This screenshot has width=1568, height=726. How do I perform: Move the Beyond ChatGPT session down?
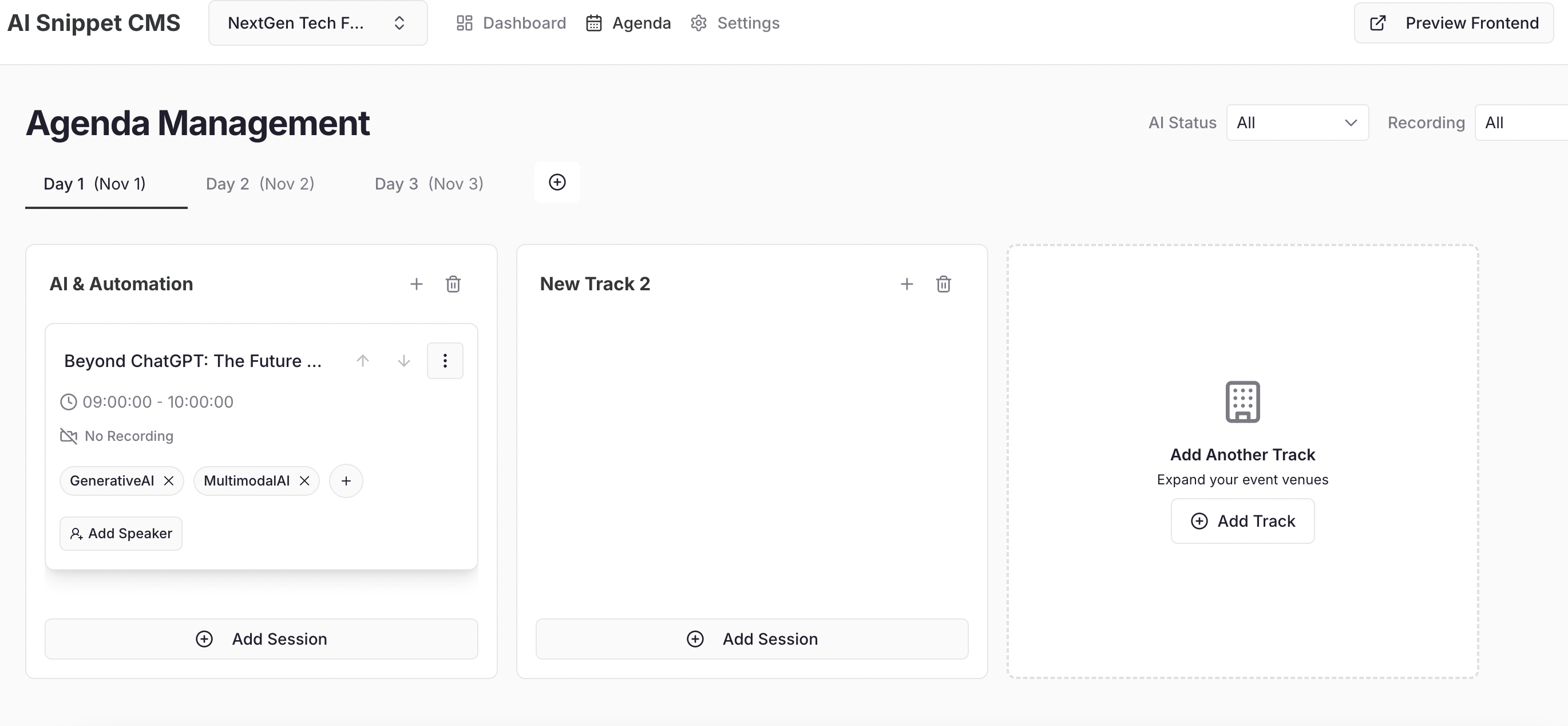pyautogui.click(x=403, y=361)
